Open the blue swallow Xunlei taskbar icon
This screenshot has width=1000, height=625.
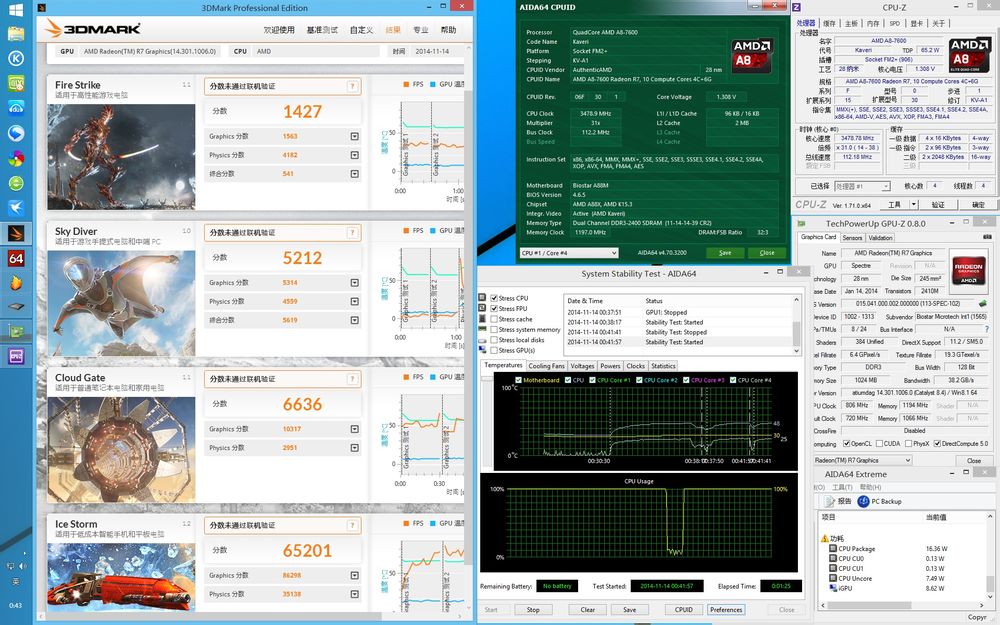(x=16, y=207)
